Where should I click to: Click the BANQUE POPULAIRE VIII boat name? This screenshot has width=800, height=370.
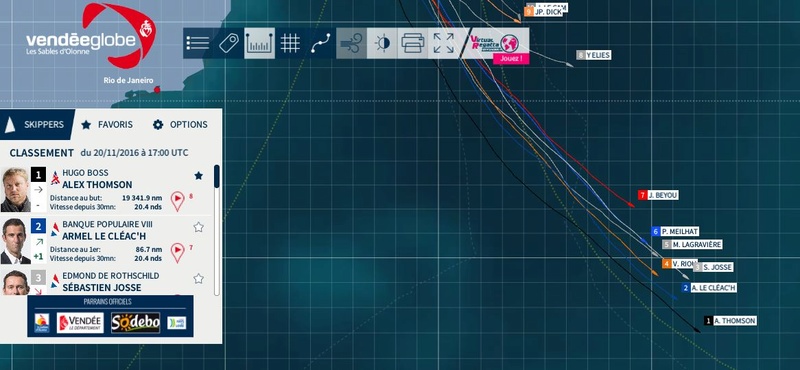pyautogui.click(x=107, y=225)
